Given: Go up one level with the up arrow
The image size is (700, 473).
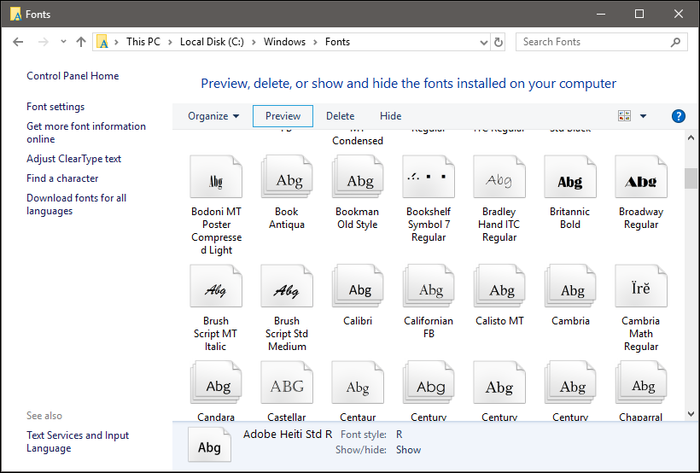Looking at the screenshot, I should [81, 42].
